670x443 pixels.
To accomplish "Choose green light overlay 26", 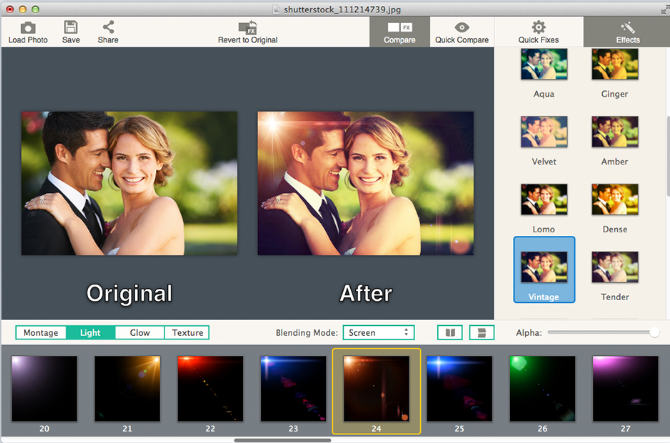I will pyautogui.click(x=542, y=388).
